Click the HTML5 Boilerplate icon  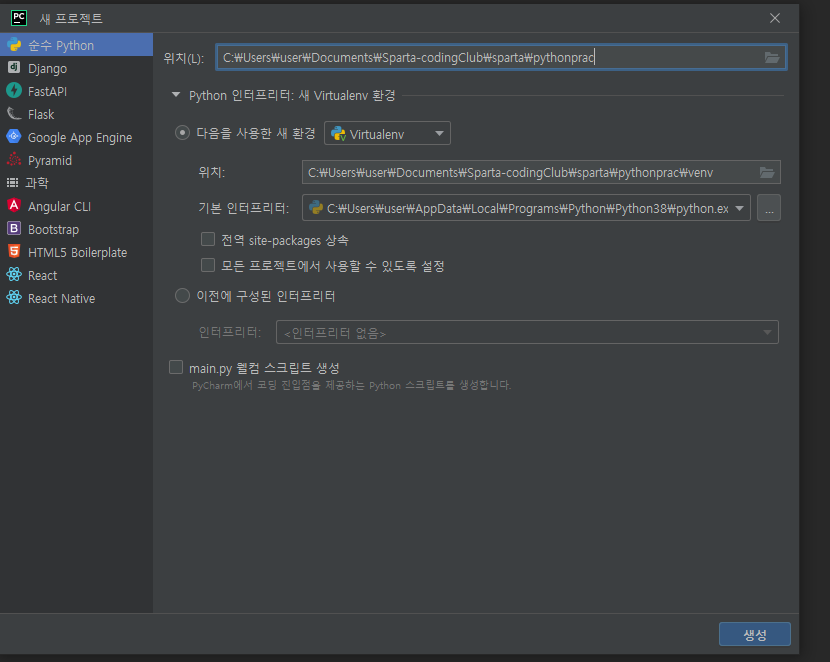[x=14, y=251]
